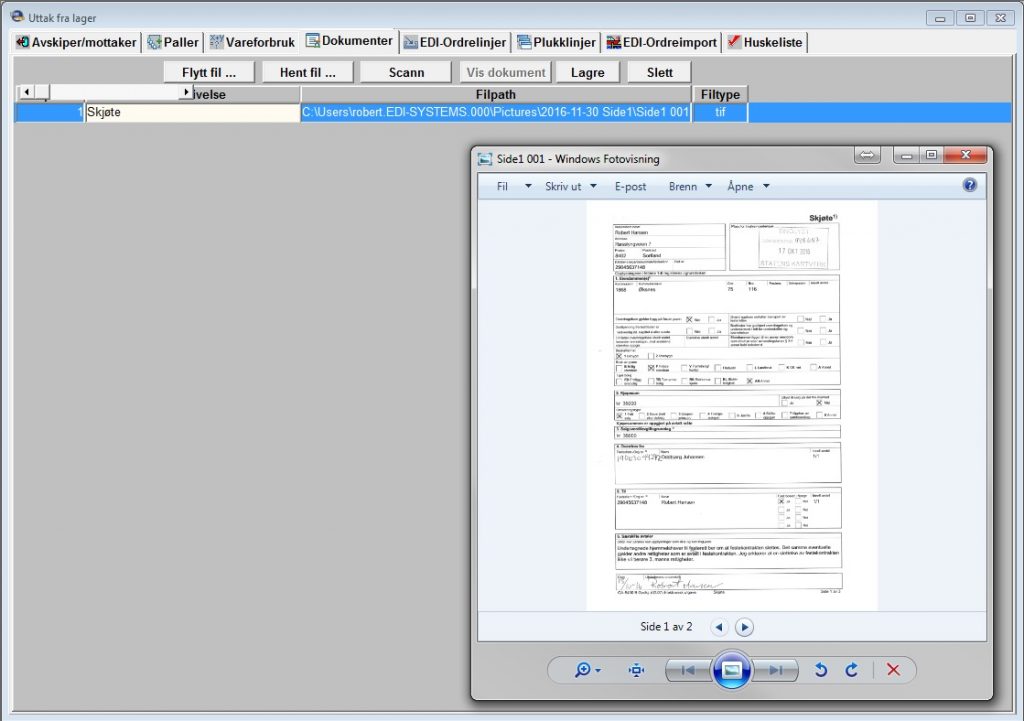Switch to the Paller tab
This screenshot has height=721, width=1024.
pyautogui.click(x=173, y=42)
